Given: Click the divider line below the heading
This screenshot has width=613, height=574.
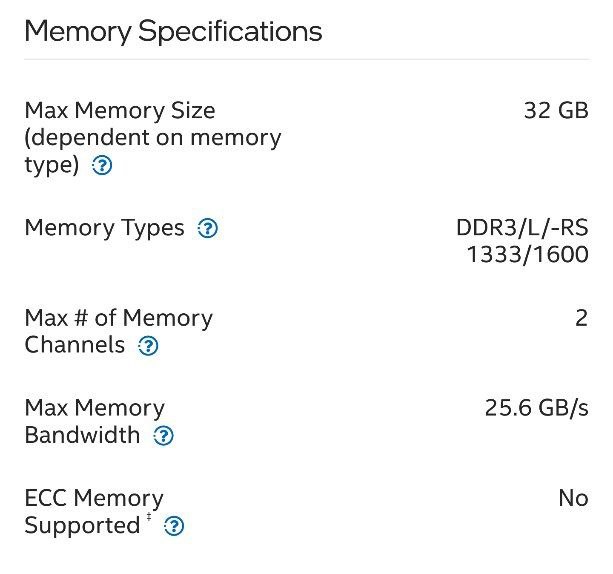Looking at the screenshot, I should 307,59.
